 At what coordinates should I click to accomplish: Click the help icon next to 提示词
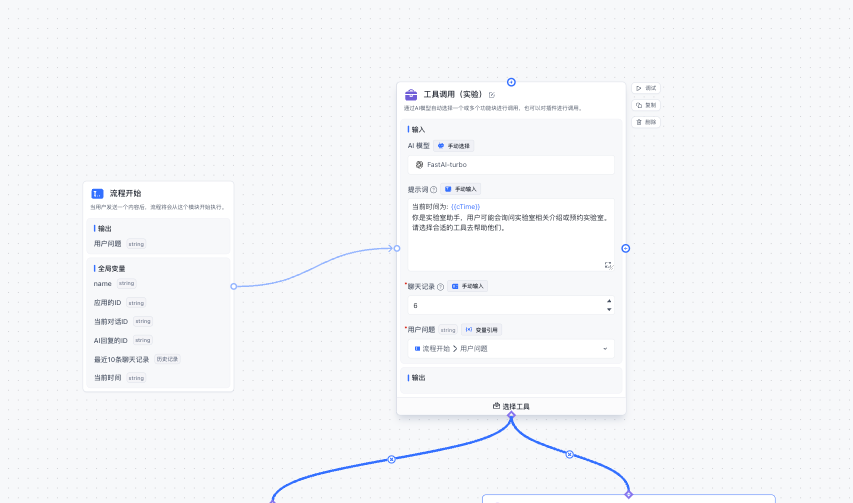(x=433, y=189)
